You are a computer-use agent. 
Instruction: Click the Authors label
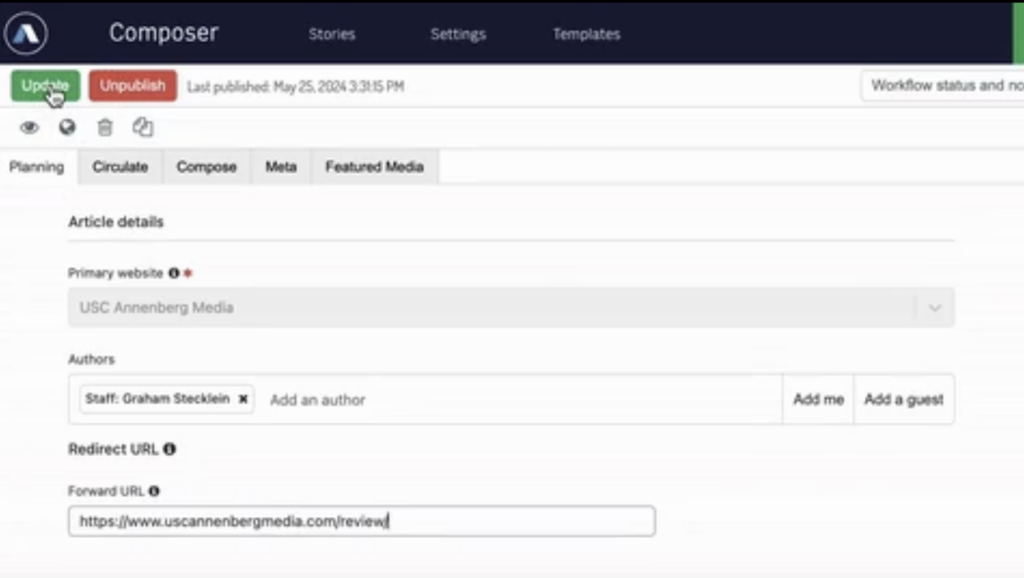[x=91, y=359]
